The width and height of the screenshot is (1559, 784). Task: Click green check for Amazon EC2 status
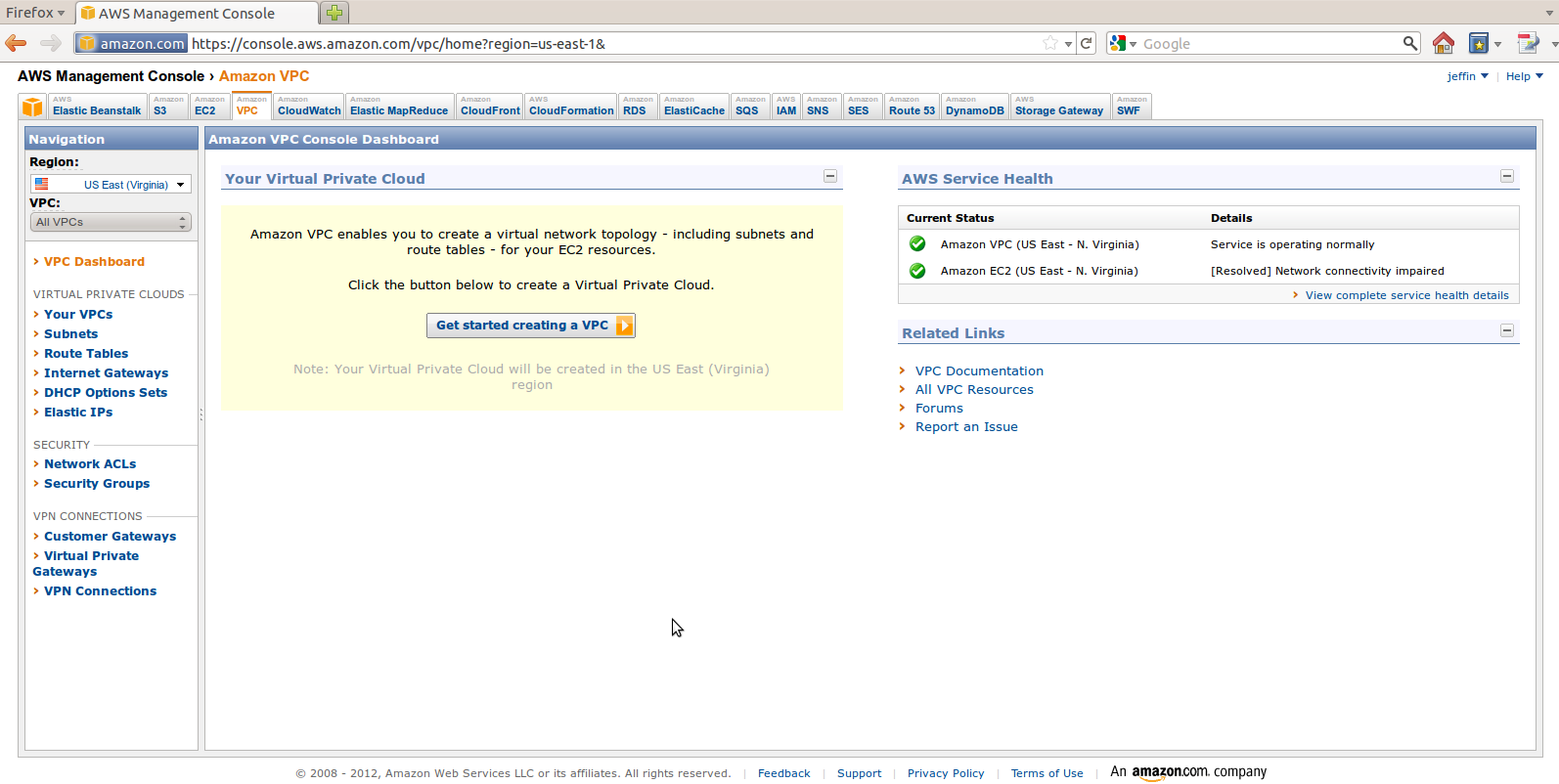coord(917,271)
